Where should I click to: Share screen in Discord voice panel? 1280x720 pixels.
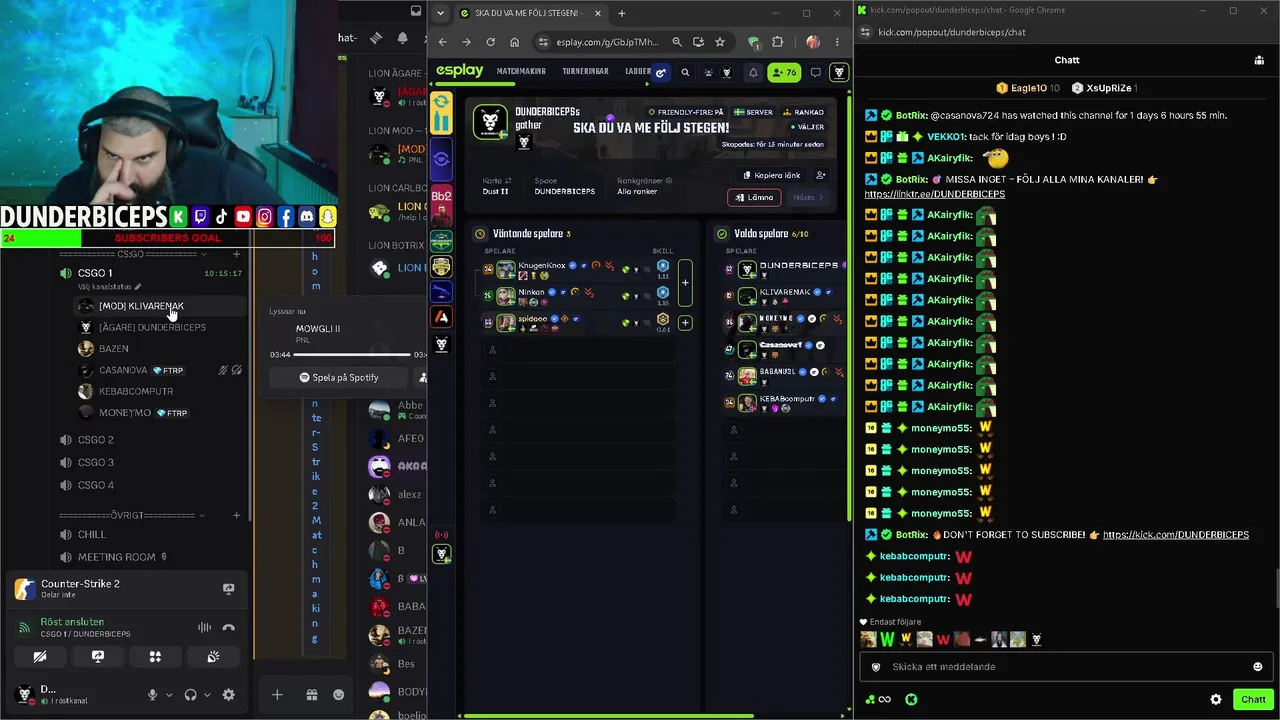click(x=97, y=657)
